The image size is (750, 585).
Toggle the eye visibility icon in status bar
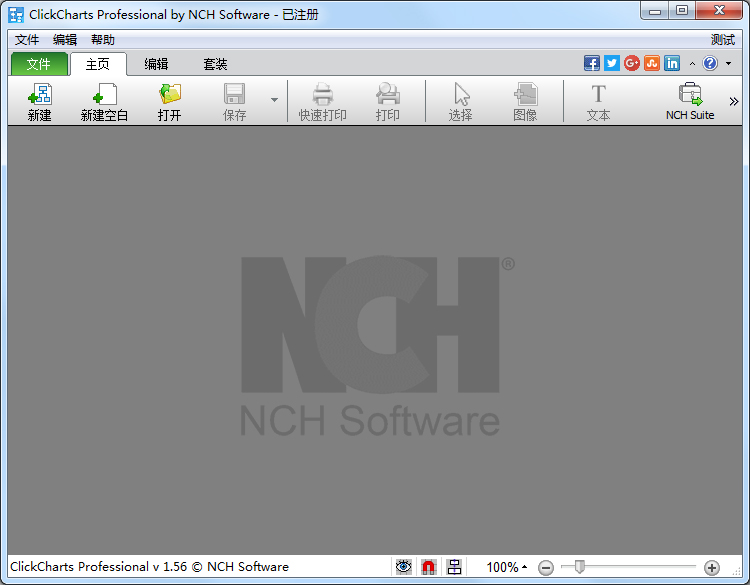[x=403, y=567]
